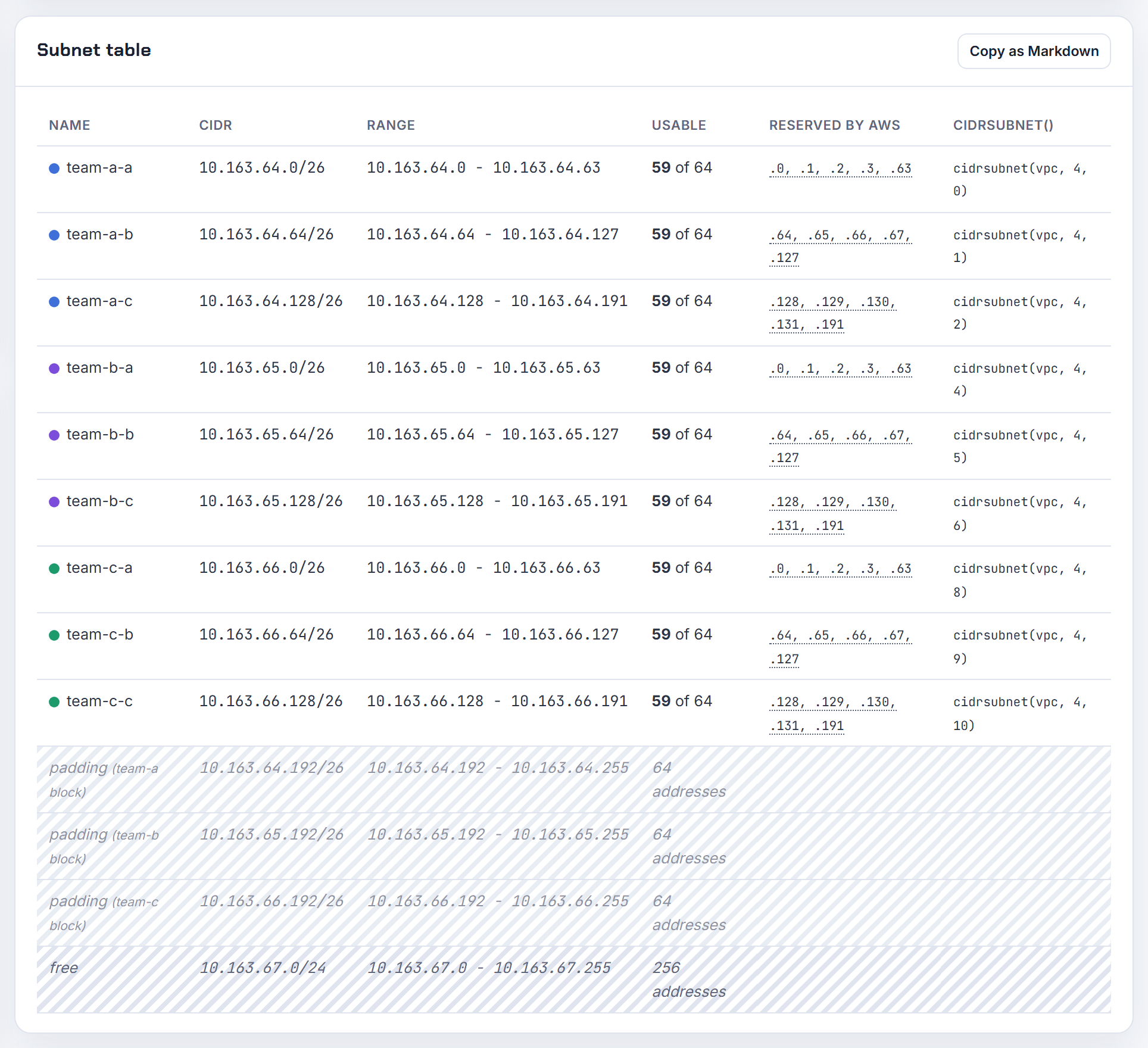The width and height of the screenshot is (1148, 1048).
Task: Click the team-c-a subnet name
Action: 99,568
